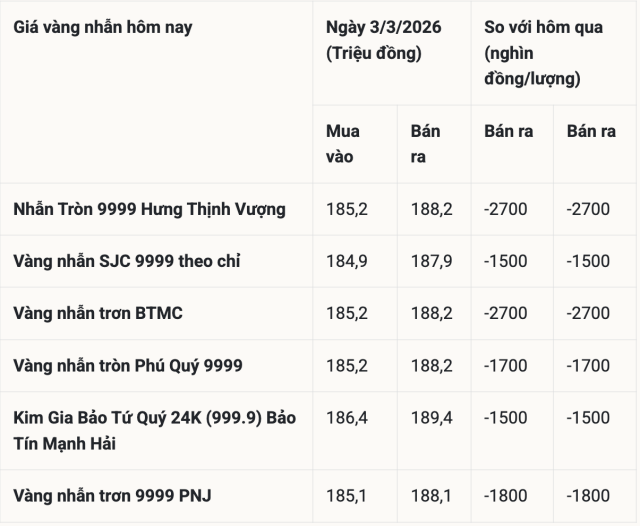Click the 'Giá vàng nhẫn hôm nay' header cell
This screenshot has height=526, width=640.
tap(103, 28)
